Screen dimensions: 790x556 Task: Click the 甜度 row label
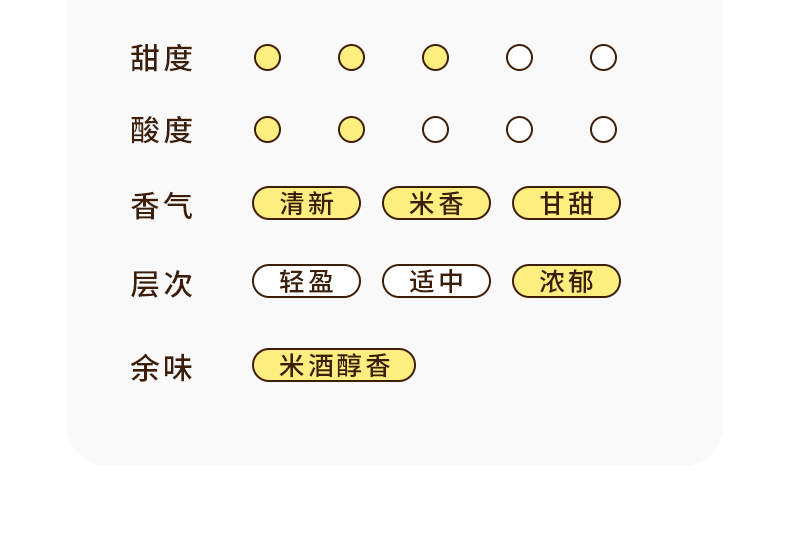[x=161, y=58]
